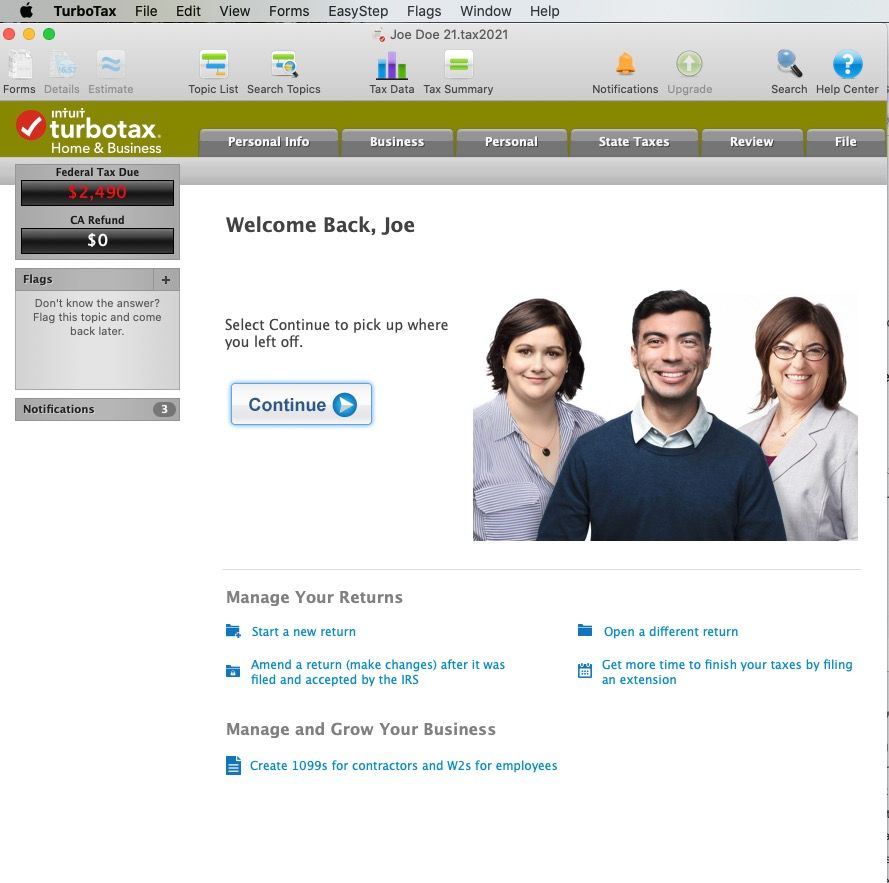Click the 1099 document icon
This screenshot has width=889, height=883.
(x=233, y=765)
